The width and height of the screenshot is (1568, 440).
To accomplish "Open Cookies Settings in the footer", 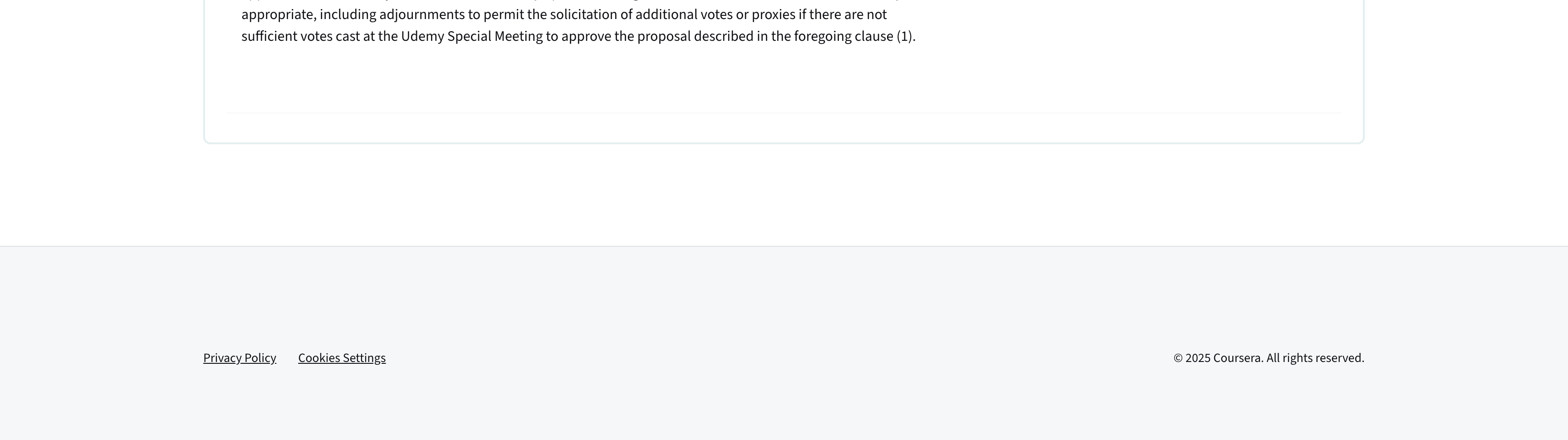I will (342, 358).
